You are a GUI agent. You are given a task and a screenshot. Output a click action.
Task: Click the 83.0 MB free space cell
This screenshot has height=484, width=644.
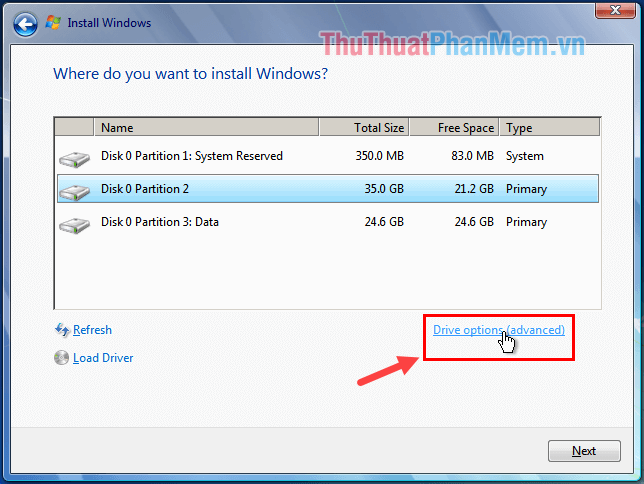[472, 156]
